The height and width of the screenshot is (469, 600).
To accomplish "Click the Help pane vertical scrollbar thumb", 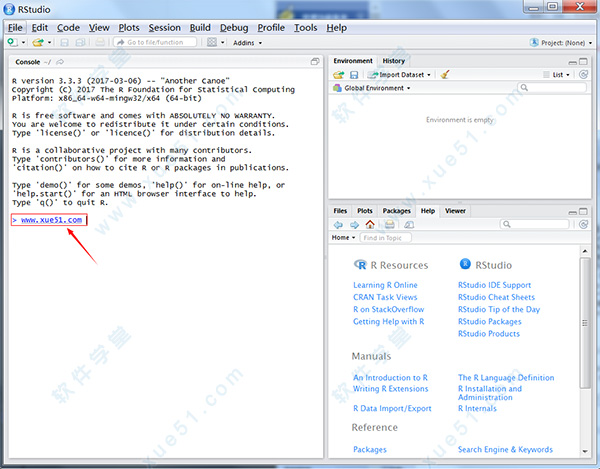I will [585, 323].
